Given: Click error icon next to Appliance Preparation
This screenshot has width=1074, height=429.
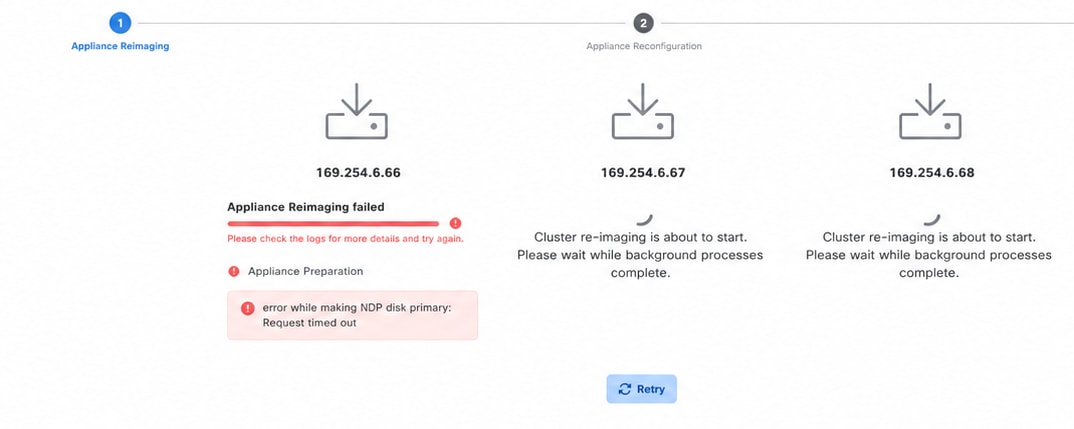Looking at the screenshot, I should [234, 271].
